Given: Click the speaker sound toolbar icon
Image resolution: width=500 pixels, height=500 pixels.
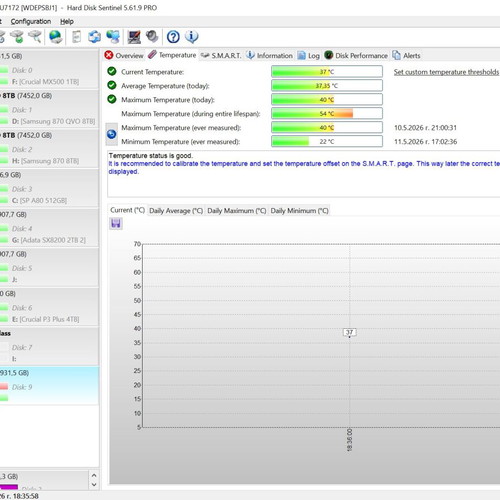Looking at the screenshot, I should [152, 37].
